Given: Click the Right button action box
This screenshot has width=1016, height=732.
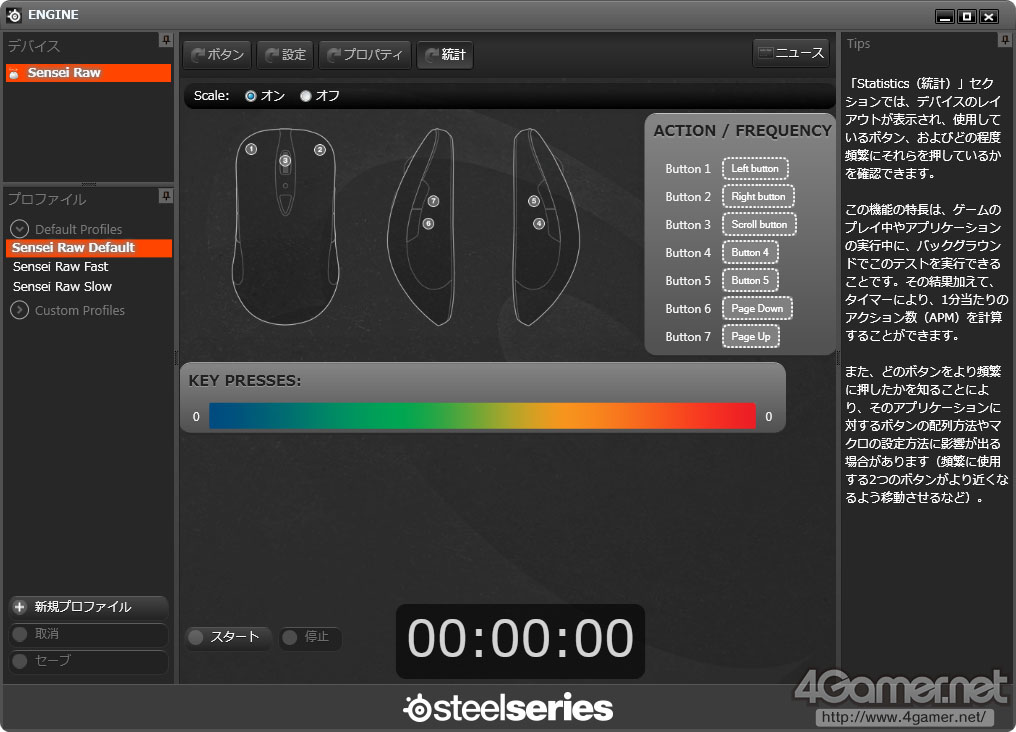Looking at the screenshot, I should [758, 196].
